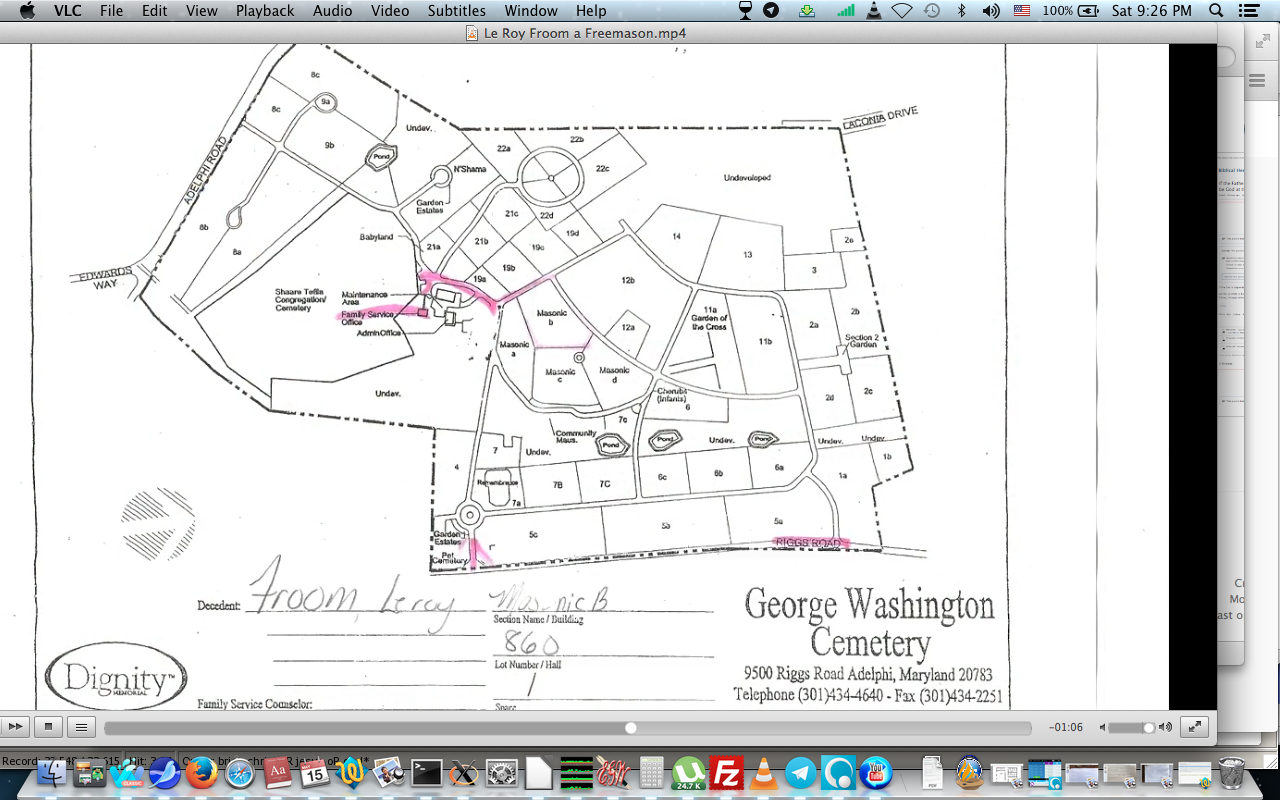This screenshot has height=800, width=1280.
Task: Open Calculator from the Dock
Action: click(651, 773)
